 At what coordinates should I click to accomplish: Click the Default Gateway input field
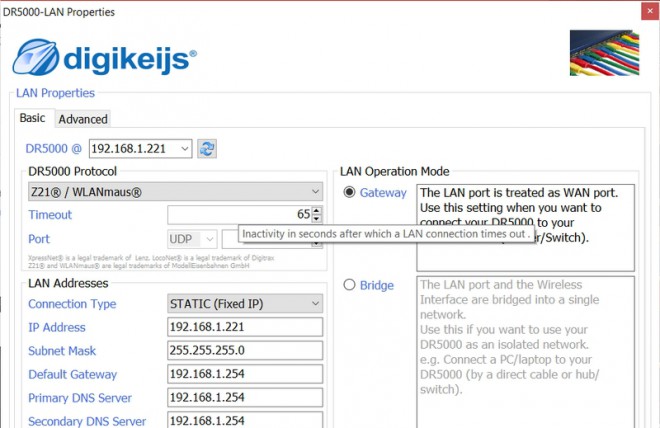tap(245, 374)
